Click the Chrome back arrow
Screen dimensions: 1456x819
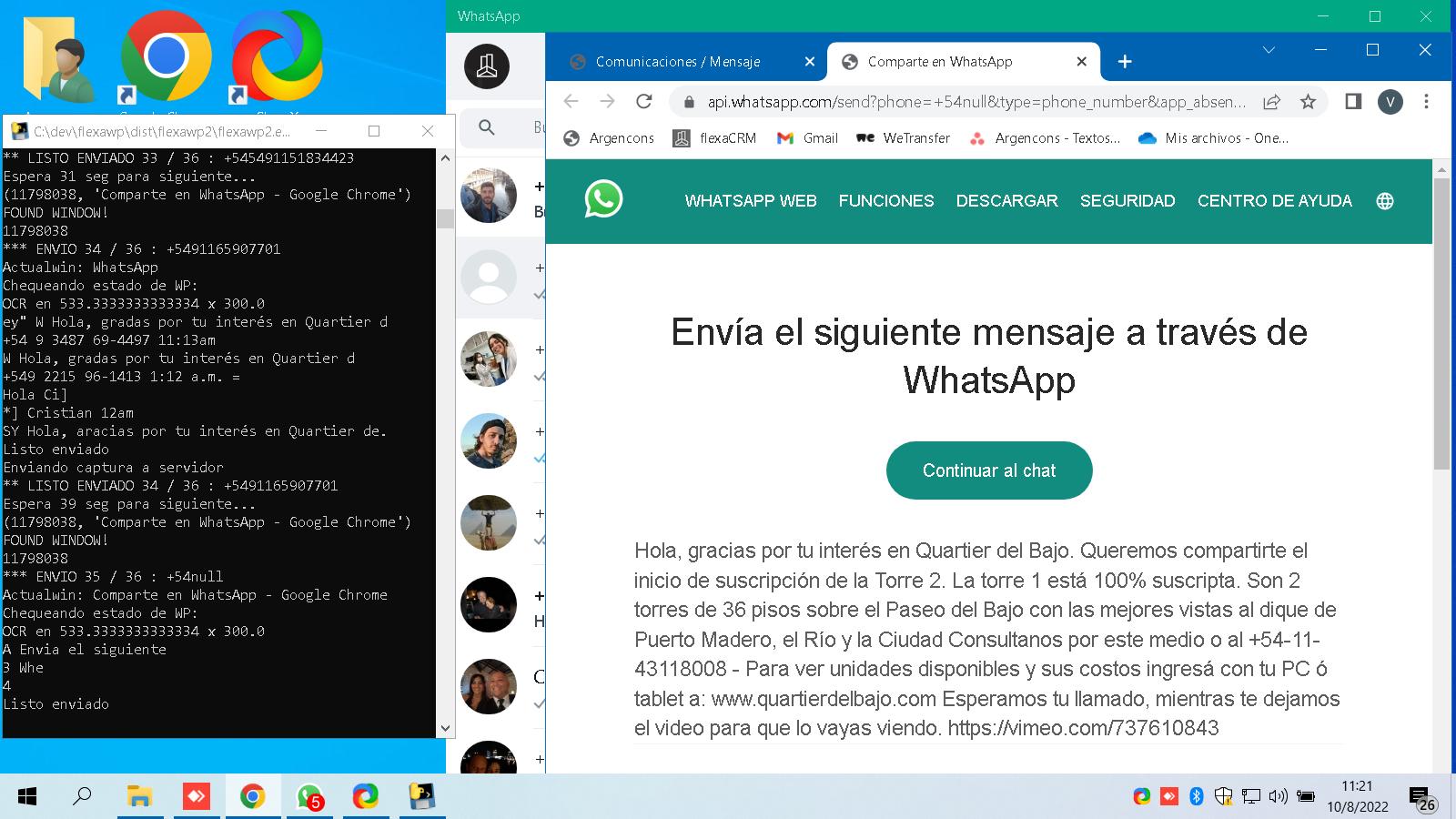coord(571,101)
